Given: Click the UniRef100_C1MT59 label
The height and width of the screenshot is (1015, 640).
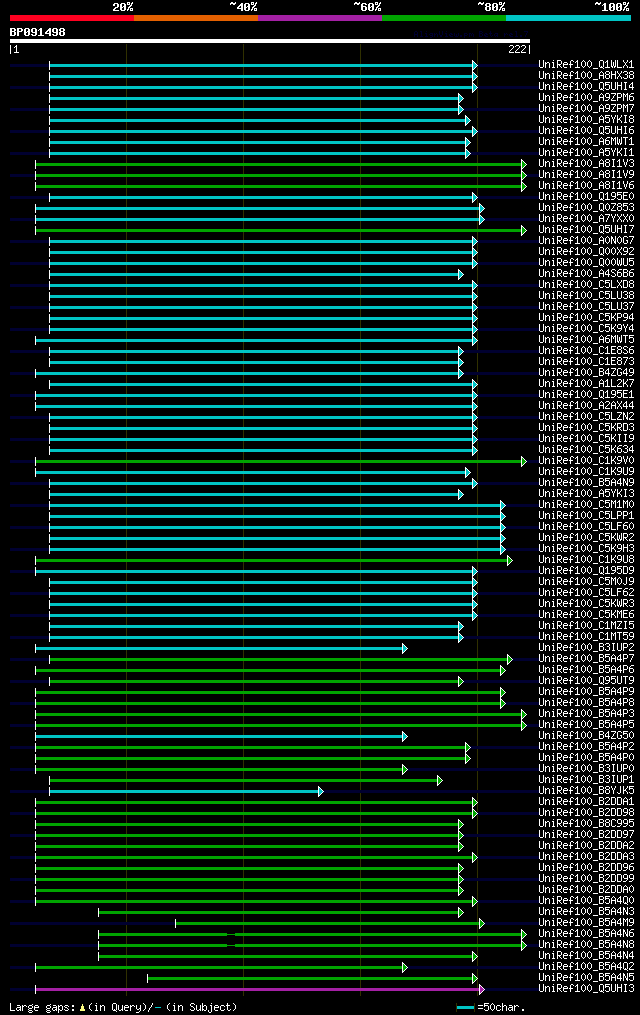Looking at the screenshot, I should pyautogui.click(x=586, y=637).
